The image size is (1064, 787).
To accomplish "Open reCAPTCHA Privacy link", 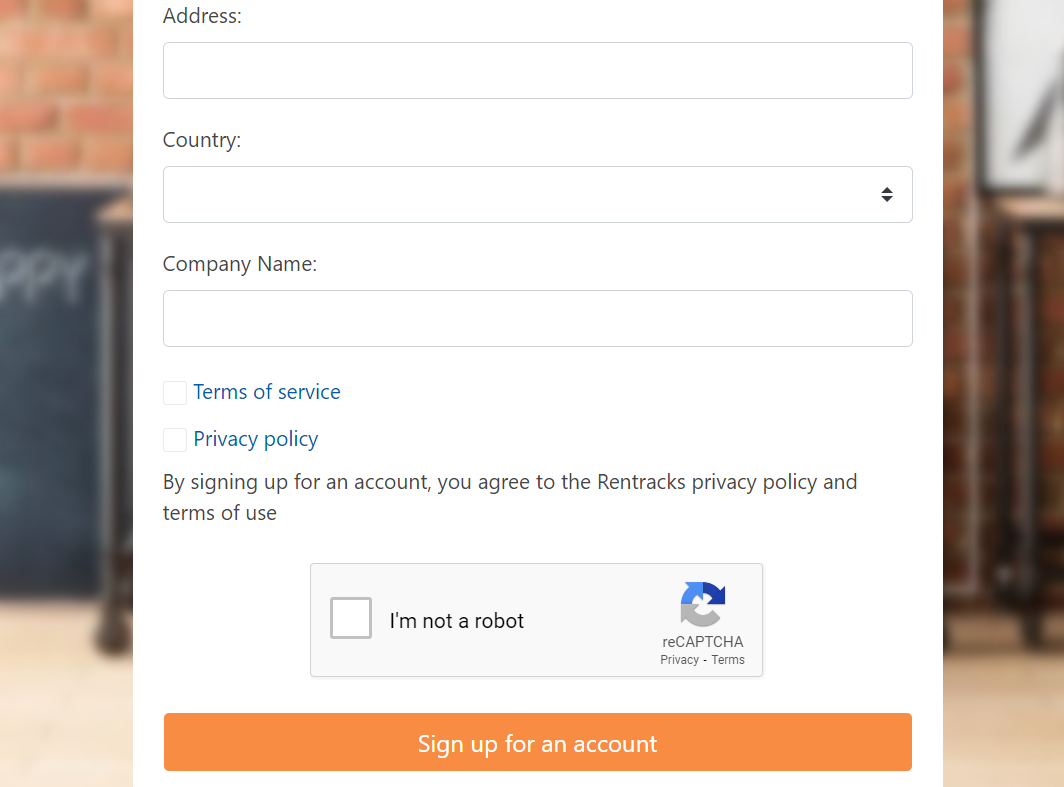I will pyautogui.click(x=679, y=659).
